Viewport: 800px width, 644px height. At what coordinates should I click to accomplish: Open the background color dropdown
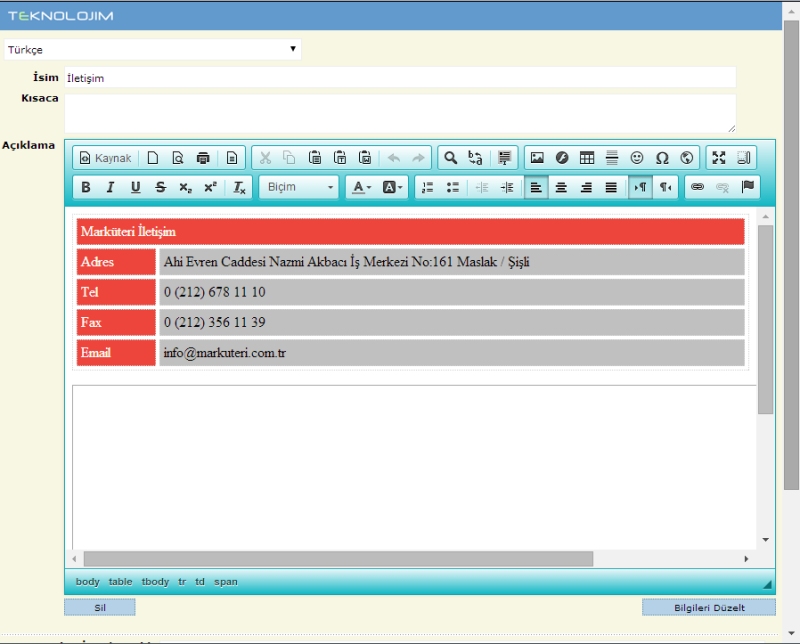click(392, 187)
